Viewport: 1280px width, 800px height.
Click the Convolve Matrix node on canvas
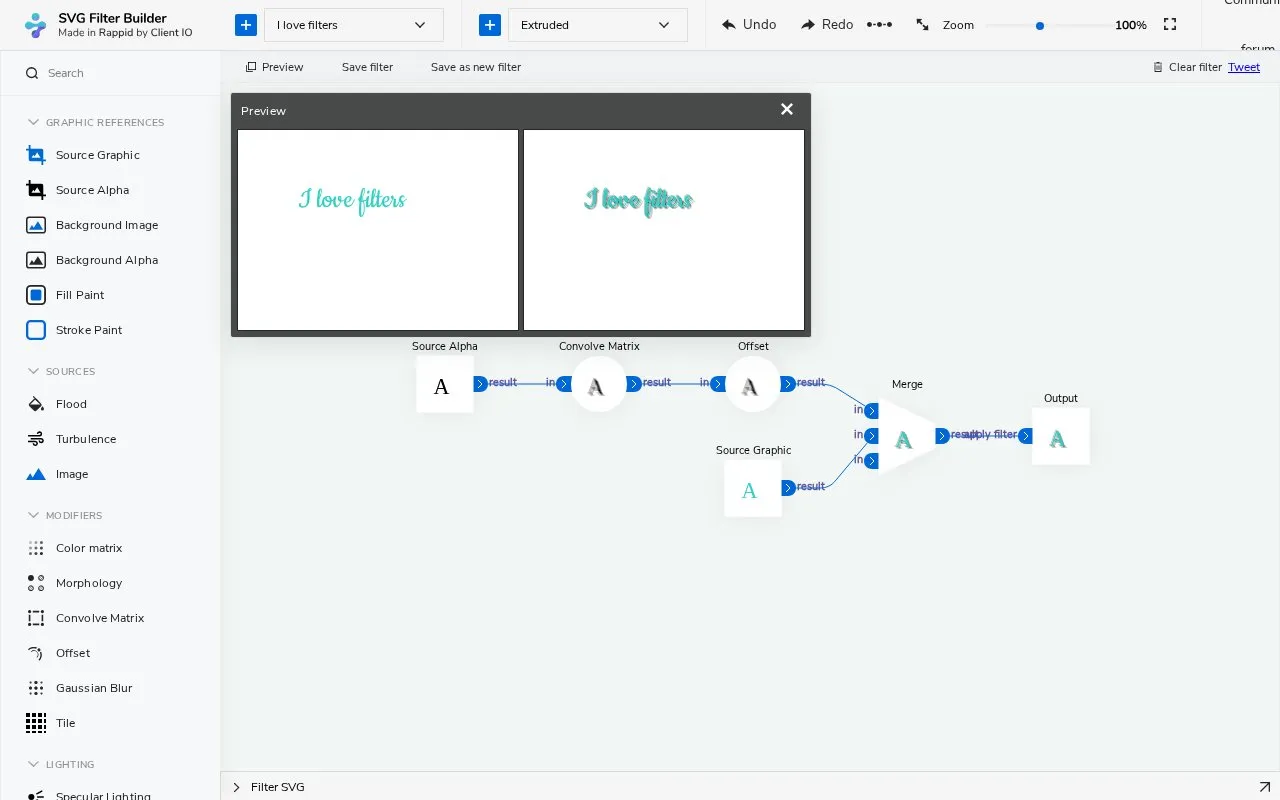(598, 384)
